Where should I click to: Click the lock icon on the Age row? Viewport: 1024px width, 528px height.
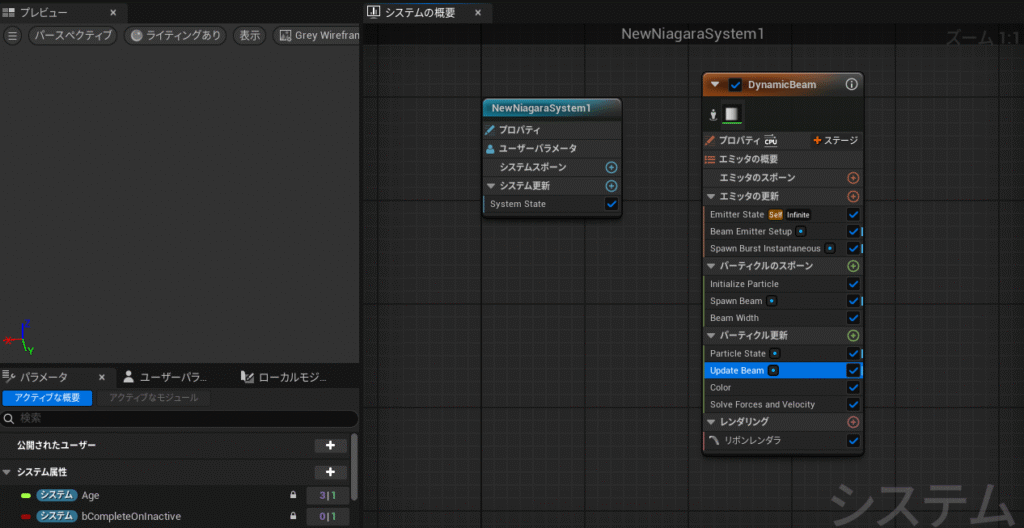[x=293, y=495]
